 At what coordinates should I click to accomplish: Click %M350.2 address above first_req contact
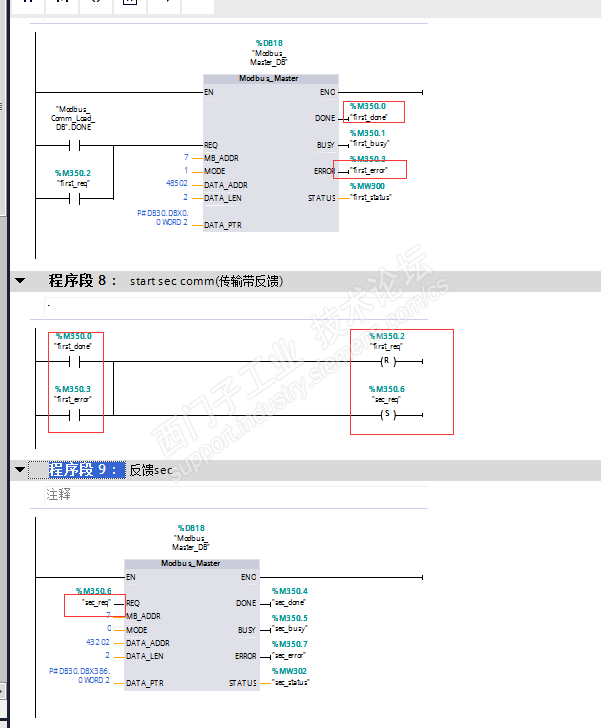click(x=73, y=173)
